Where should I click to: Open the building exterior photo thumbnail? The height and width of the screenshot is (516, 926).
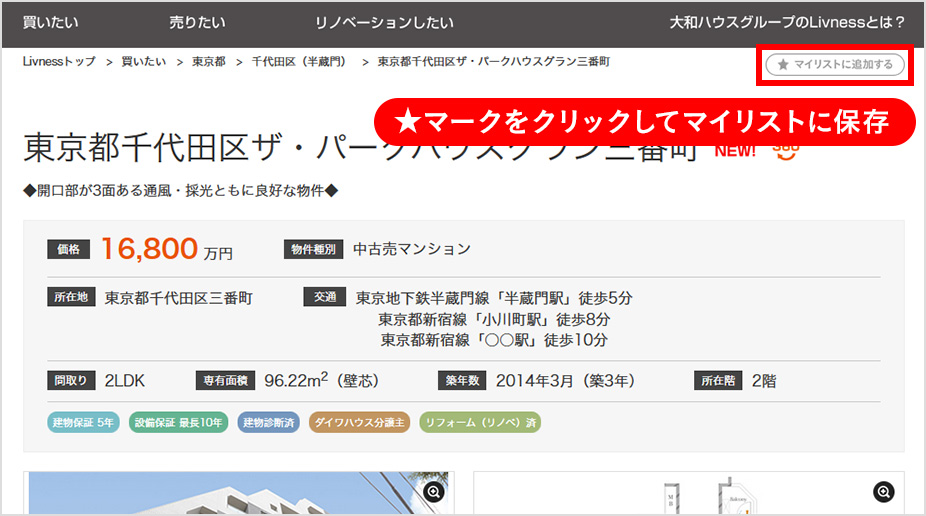tap(239, 493)
